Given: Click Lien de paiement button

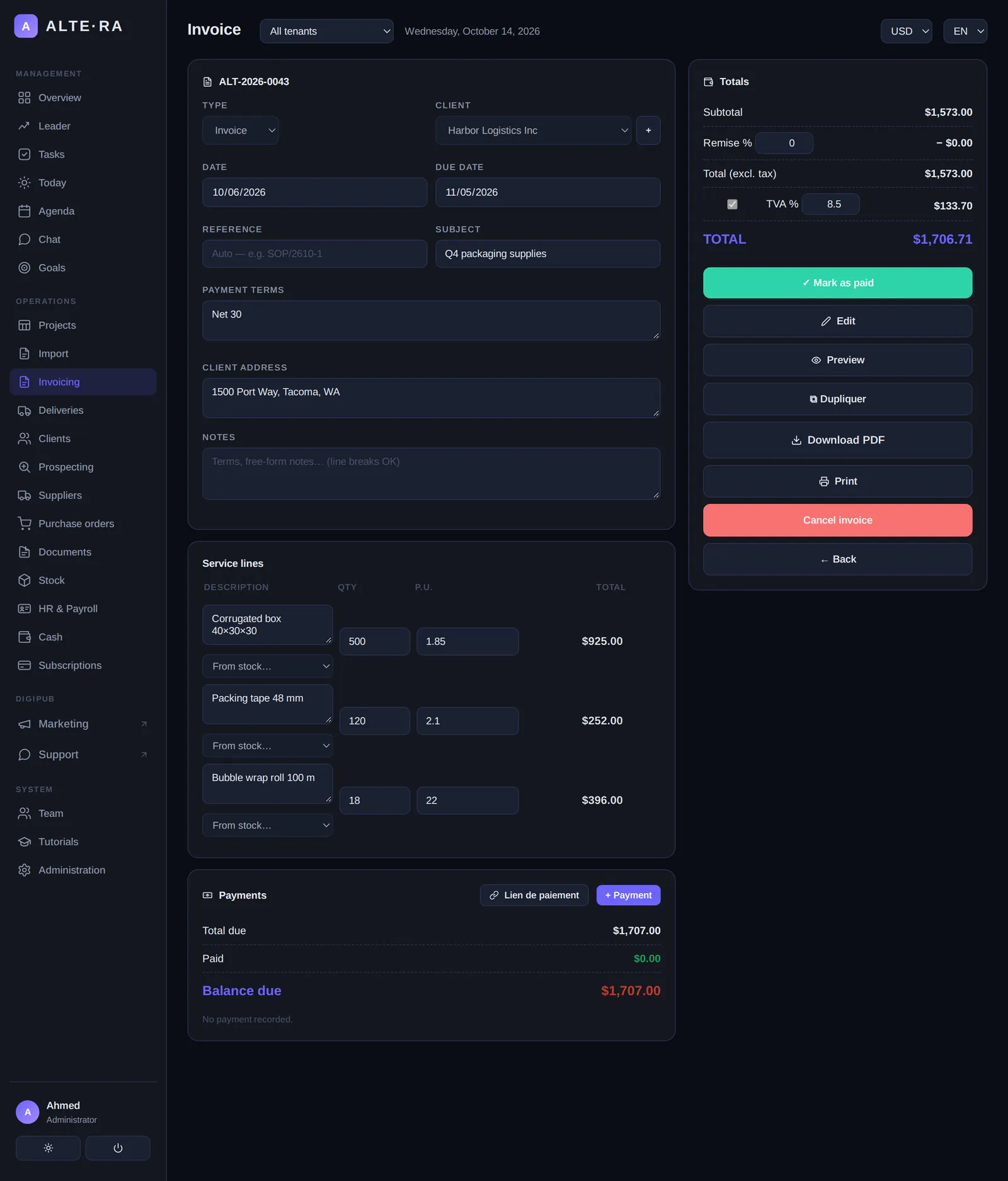Looking at the screenshot, I should click(x=534, y=895).
